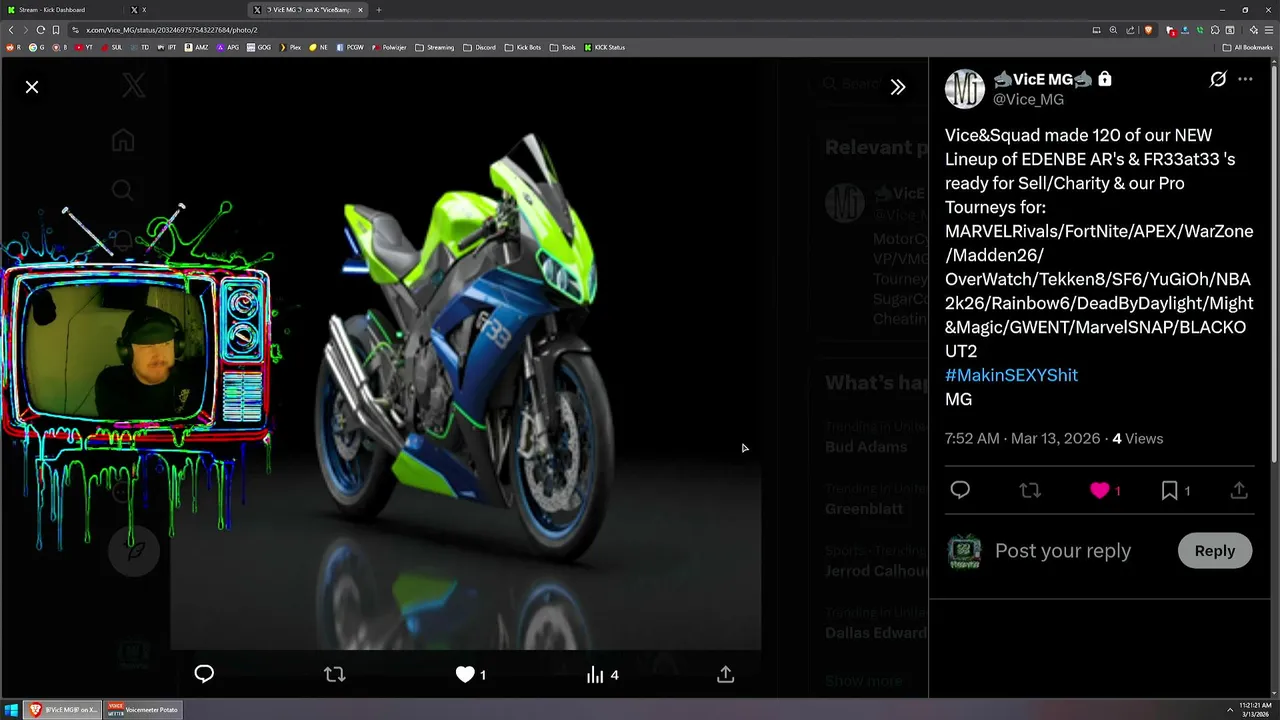
Task: Repost from the tweet panel retweet icon
Action: (x=1030, y=490)
